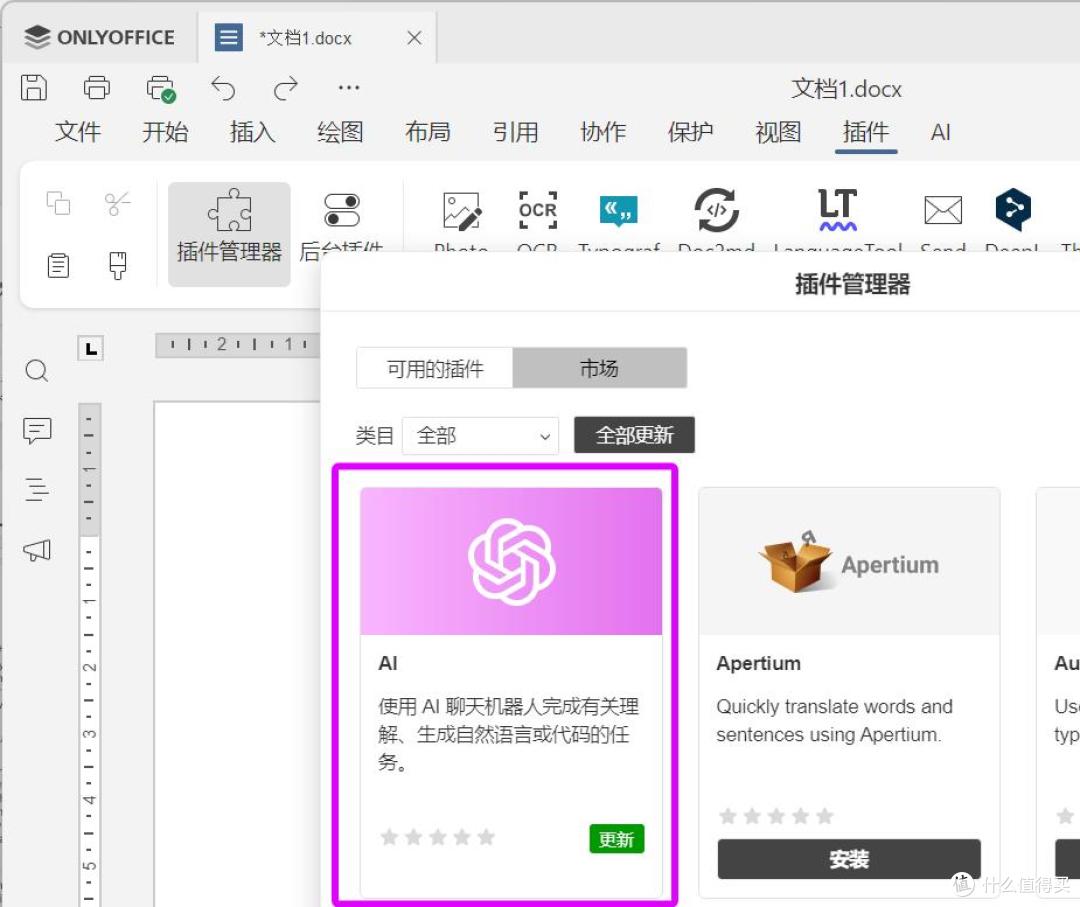Viewport: 1080px width, 907px height.
Task: Launch the Send mail plugin
Action: (x=943, y=220)
